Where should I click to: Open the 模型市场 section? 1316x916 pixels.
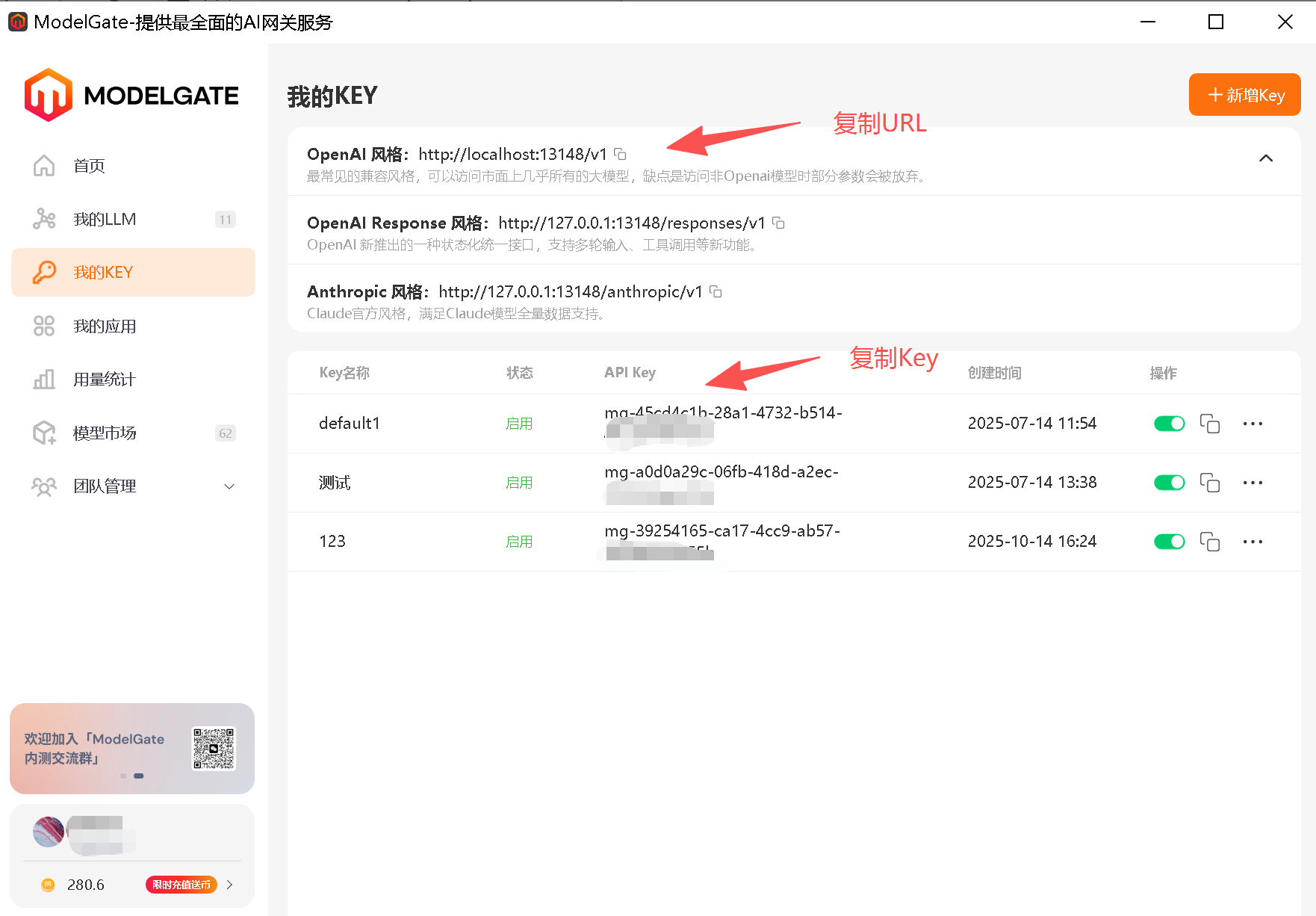click(x=105, y=433)
